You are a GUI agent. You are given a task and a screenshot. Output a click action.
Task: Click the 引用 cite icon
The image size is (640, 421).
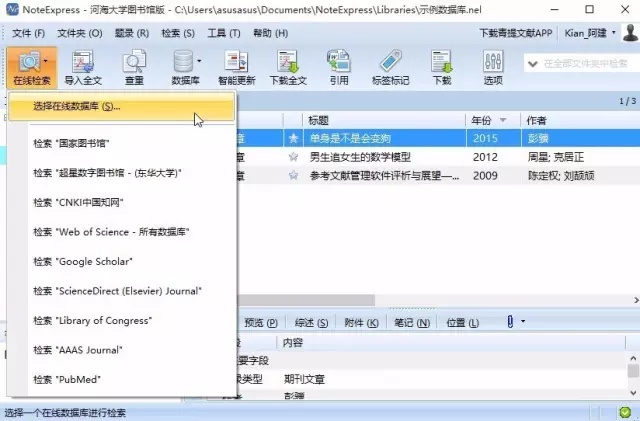tap(339, 62)
